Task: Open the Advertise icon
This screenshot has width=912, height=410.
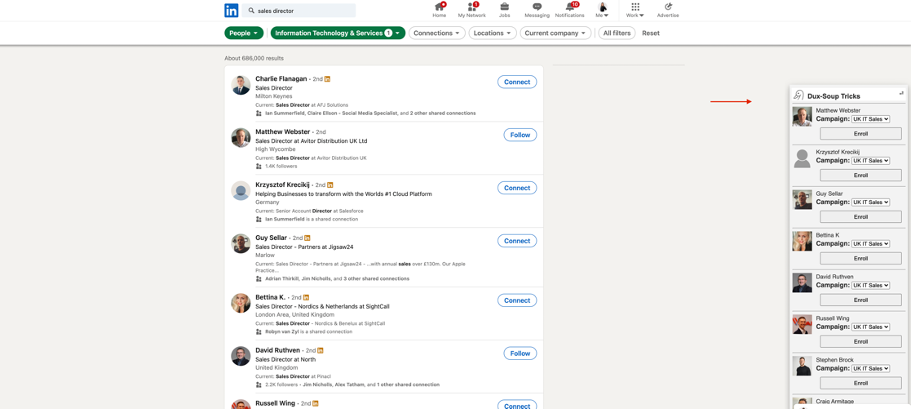Action: (668, 7)
